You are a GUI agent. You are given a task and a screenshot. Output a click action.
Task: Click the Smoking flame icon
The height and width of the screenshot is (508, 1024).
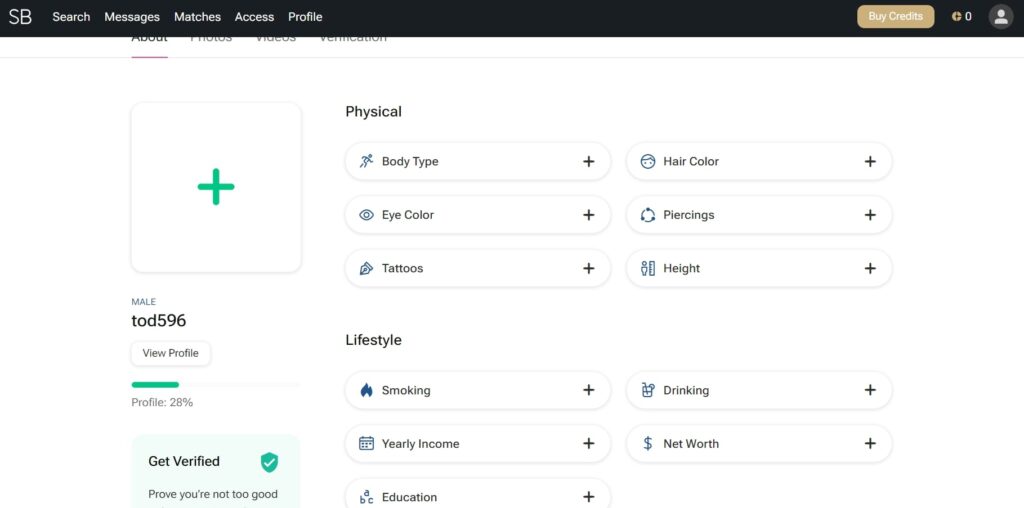pyautogui.click(x=366, y=391)
